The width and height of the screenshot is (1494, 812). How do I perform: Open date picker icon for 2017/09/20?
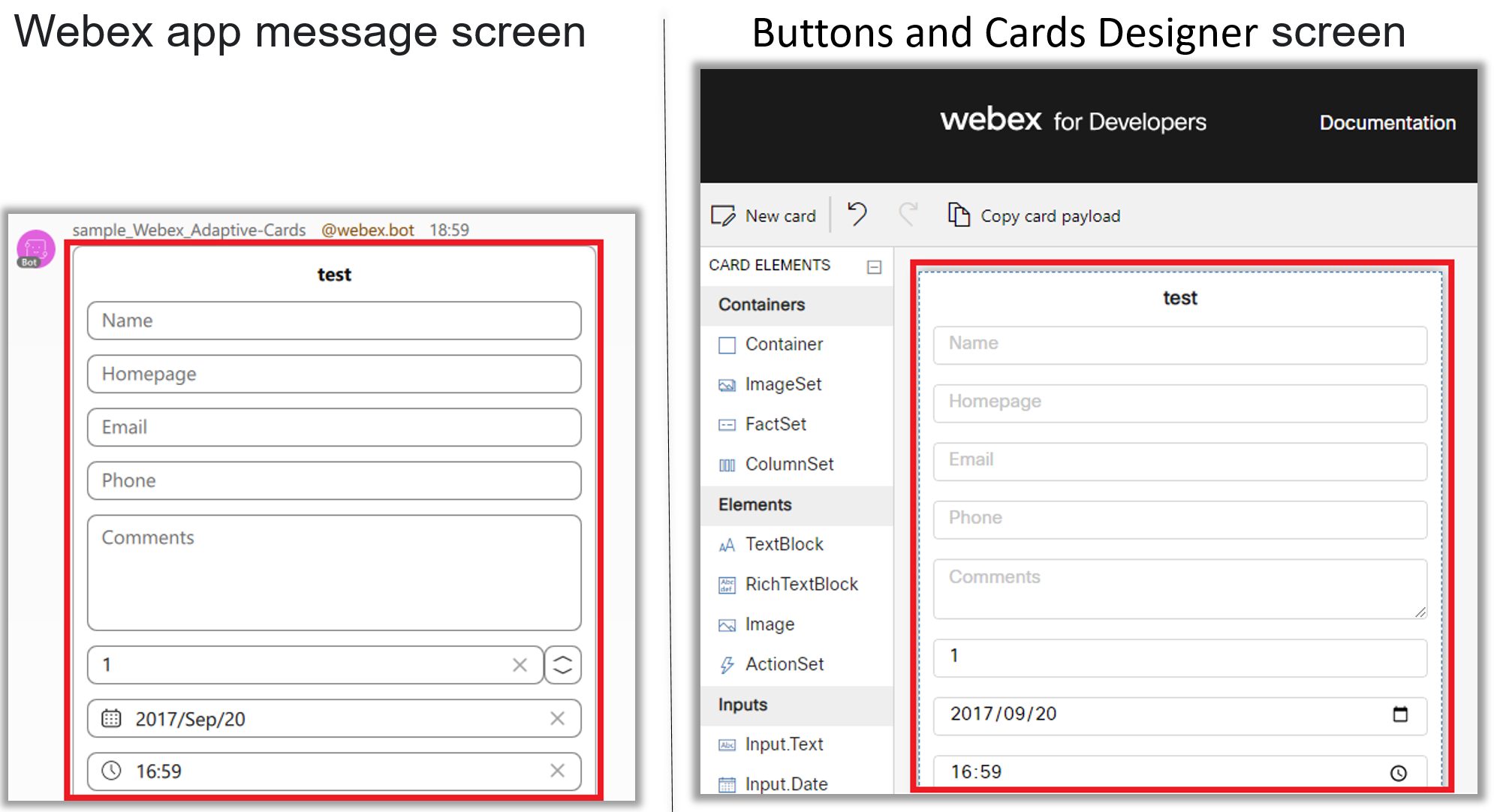pos(1400,714)
